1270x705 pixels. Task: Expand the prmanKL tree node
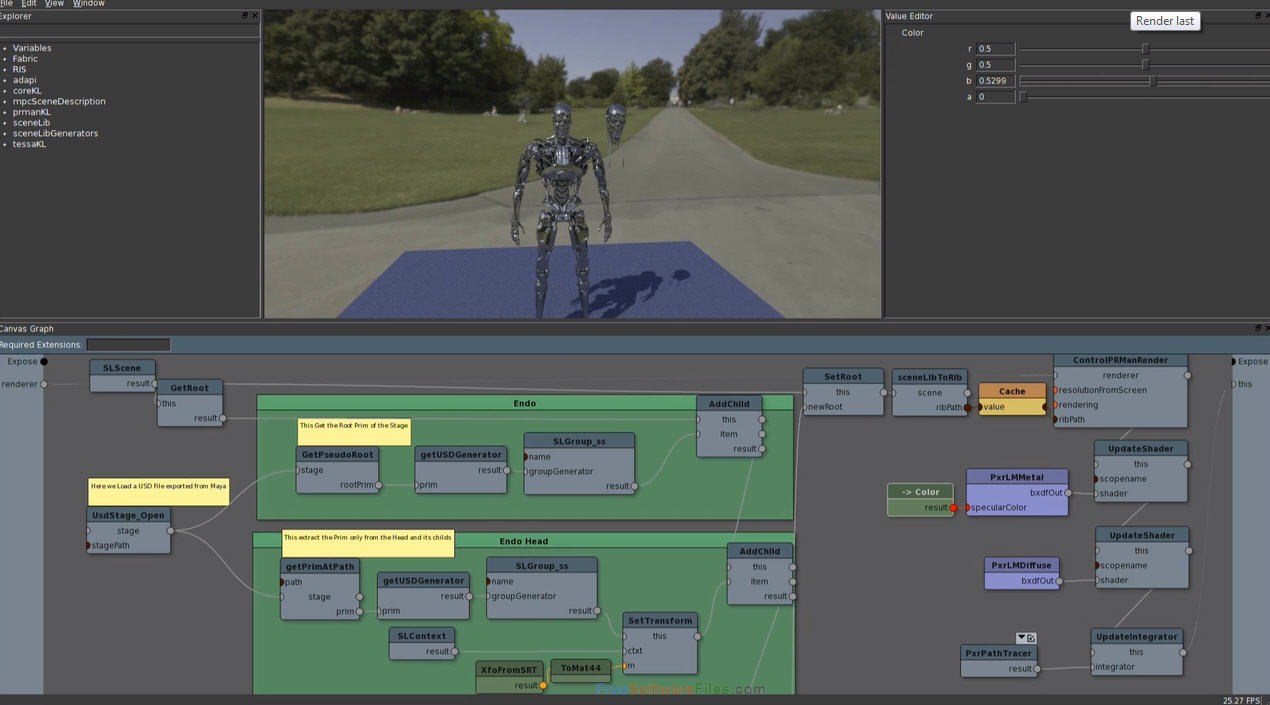[x=4, y=112]
